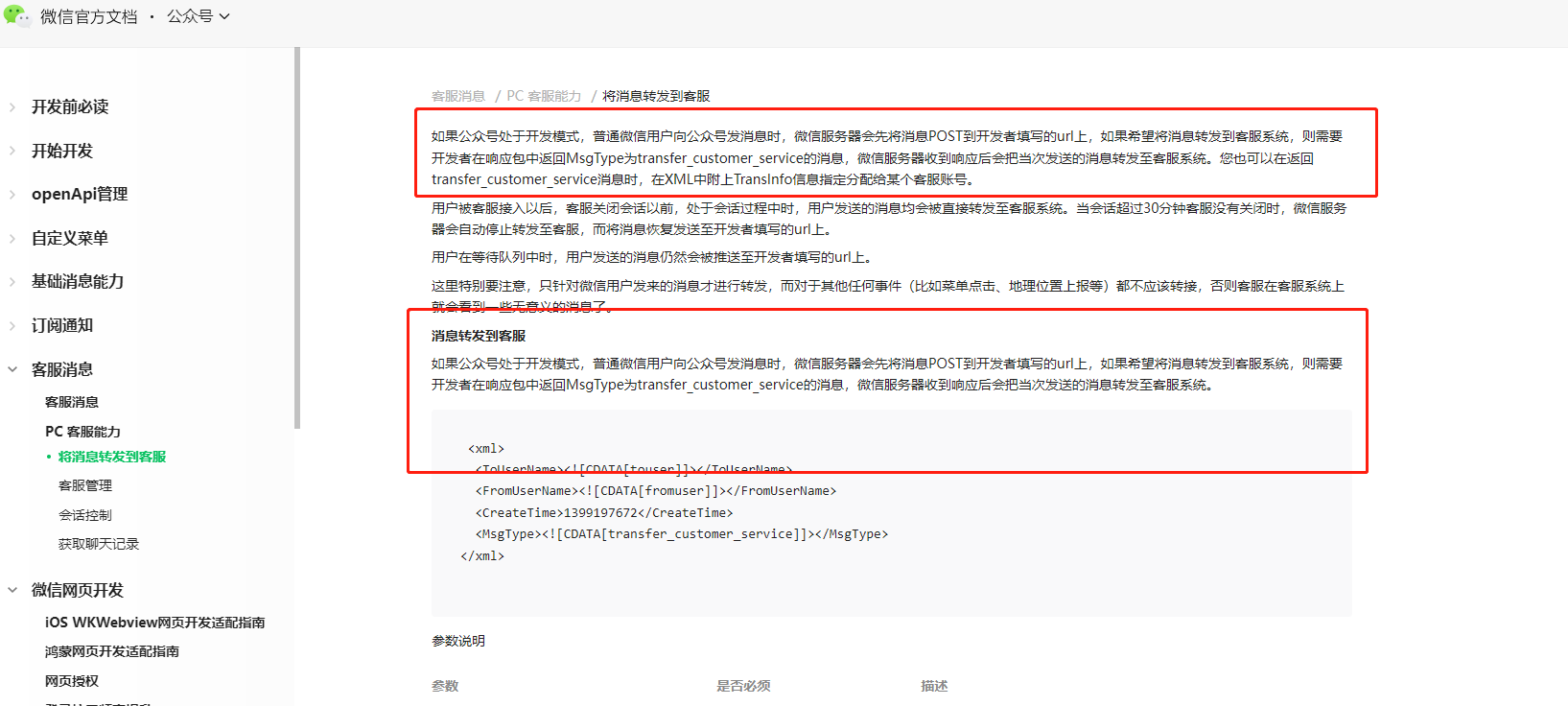Image resolution: width=1568 pixels, height=706 pixels.
Task: Open the 微信官方文档 home link
Action: pyautogui.click(x=89, y=16)
